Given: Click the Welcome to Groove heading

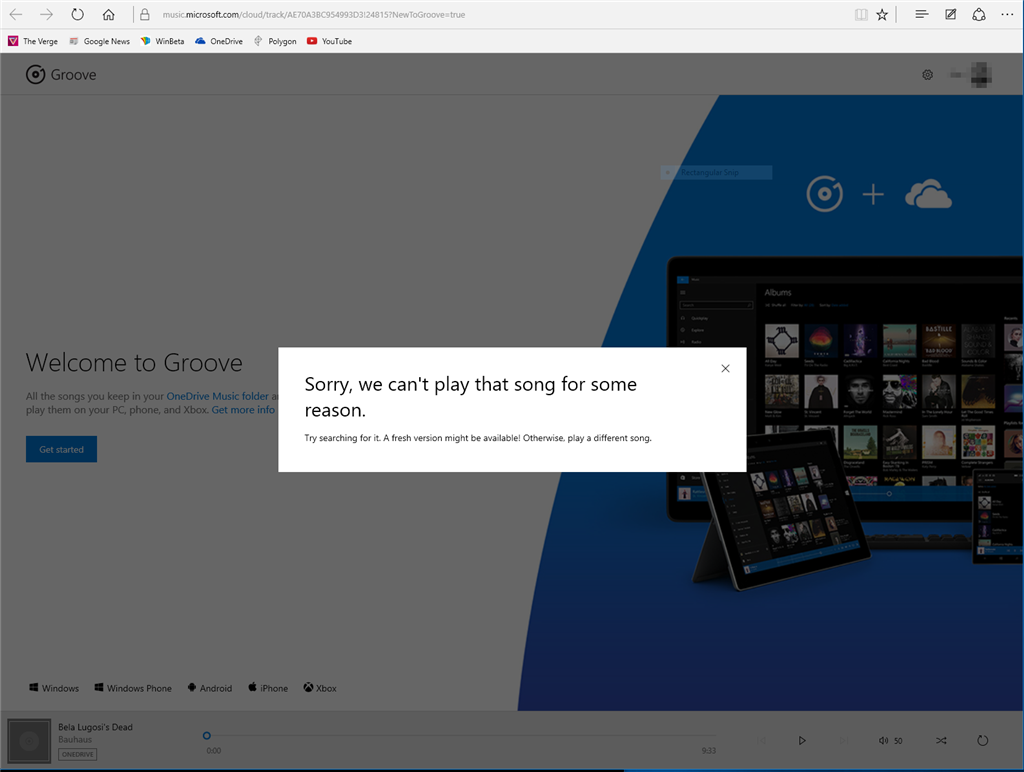Looking at the screenshot, I should [134, 362].
